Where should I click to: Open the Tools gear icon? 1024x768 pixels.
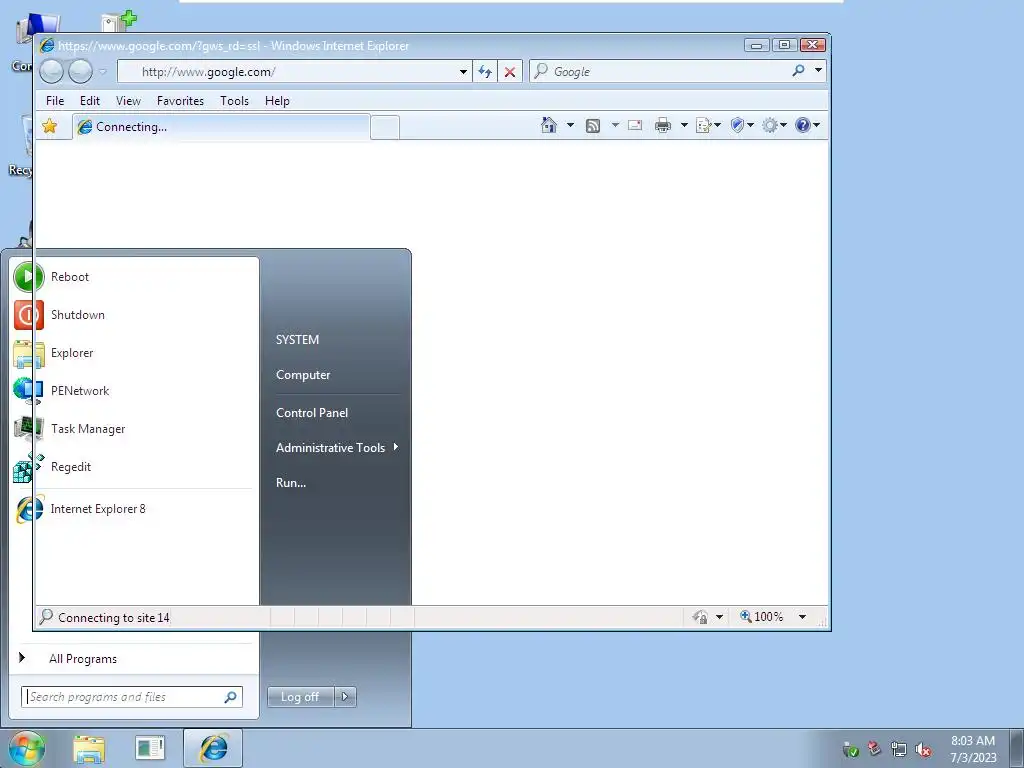click(770, 125)
